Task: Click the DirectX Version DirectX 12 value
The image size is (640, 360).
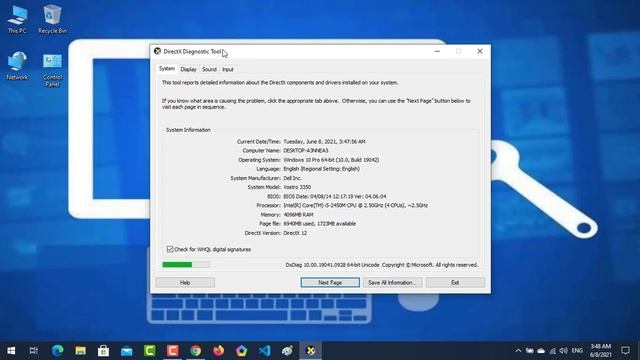Action: pos(295,233)
